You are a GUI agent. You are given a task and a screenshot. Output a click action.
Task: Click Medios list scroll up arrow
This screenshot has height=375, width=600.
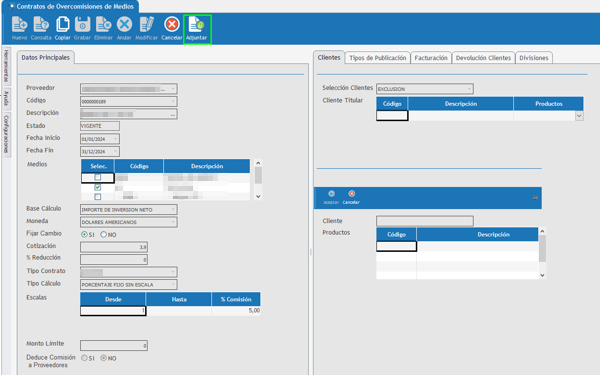258,163
